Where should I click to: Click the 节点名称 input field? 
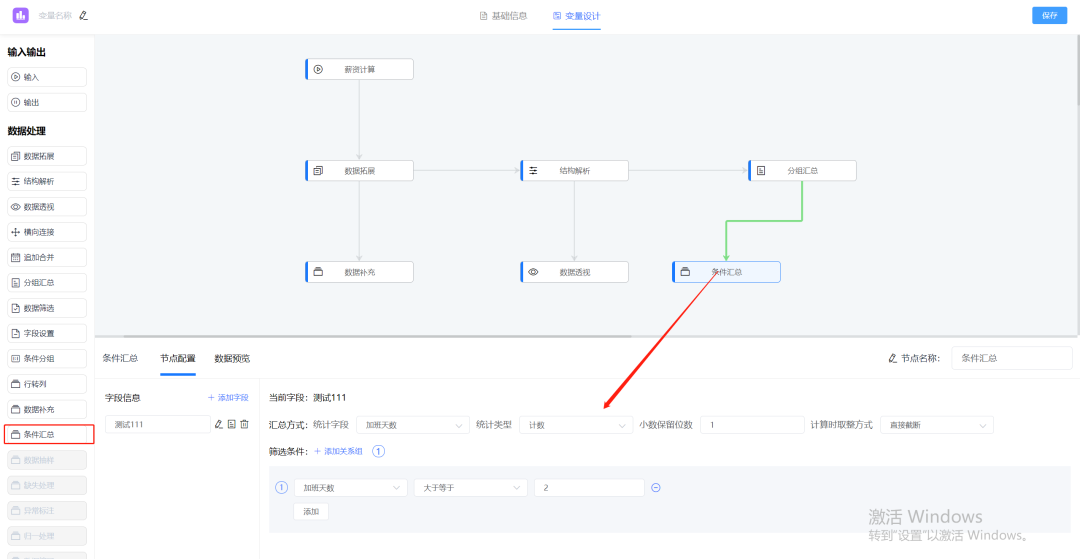pyautogui.click(x=1012, y=358)
